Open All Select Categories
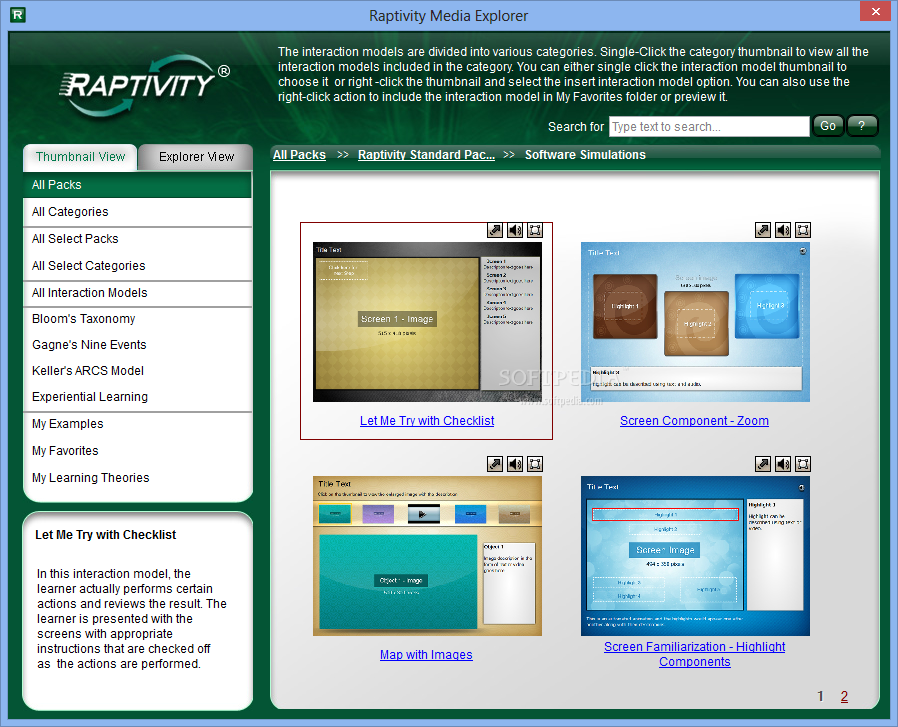Screen dimensions: 898x727 pos(137,266)
